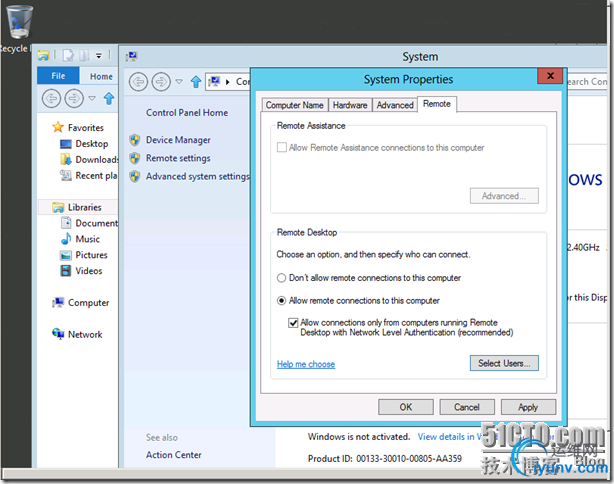Click Cancel in System Properties
The height and width of the screenshot is (484, 614).
click(467, 407)
